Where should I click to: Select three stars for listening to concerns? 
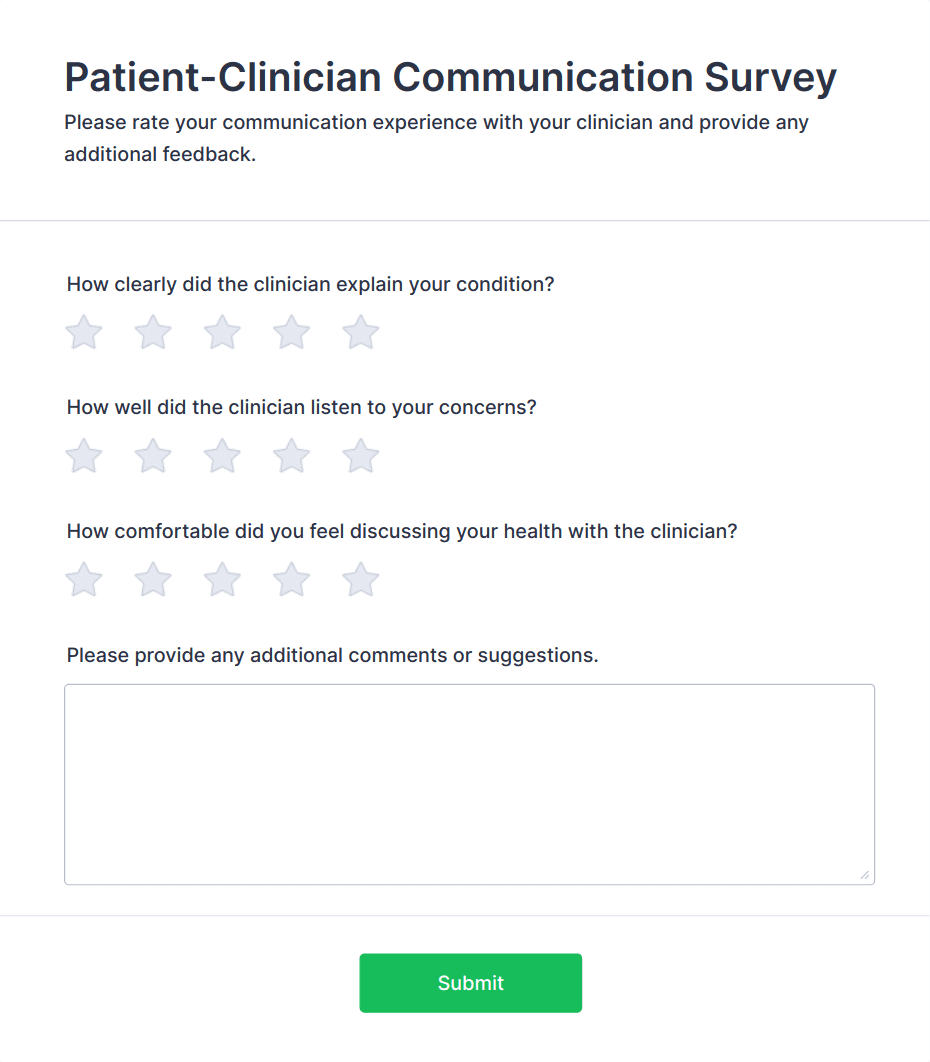(222, 457)
